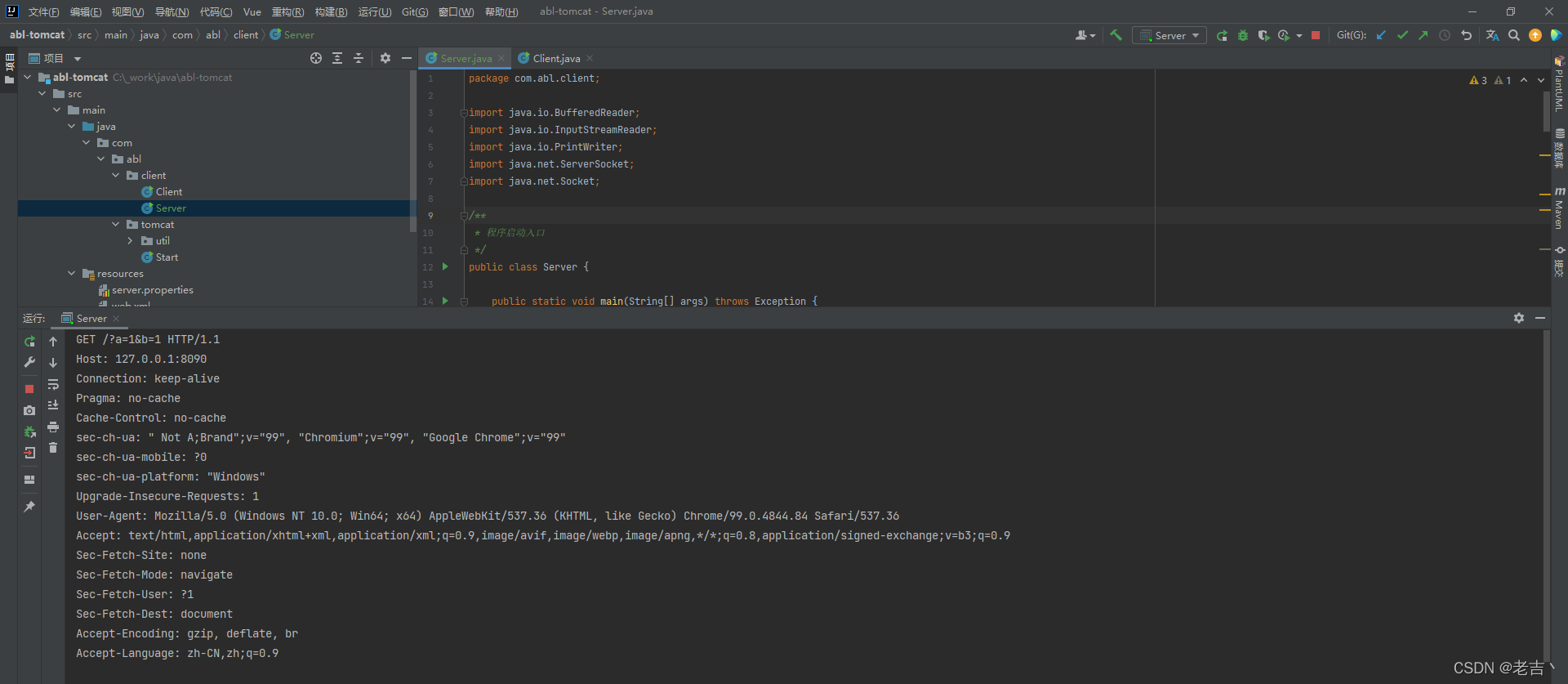Open project panel settings gear
Image resolution: width=1568 pixels, height=684 pixels.
tap(385, 58)
